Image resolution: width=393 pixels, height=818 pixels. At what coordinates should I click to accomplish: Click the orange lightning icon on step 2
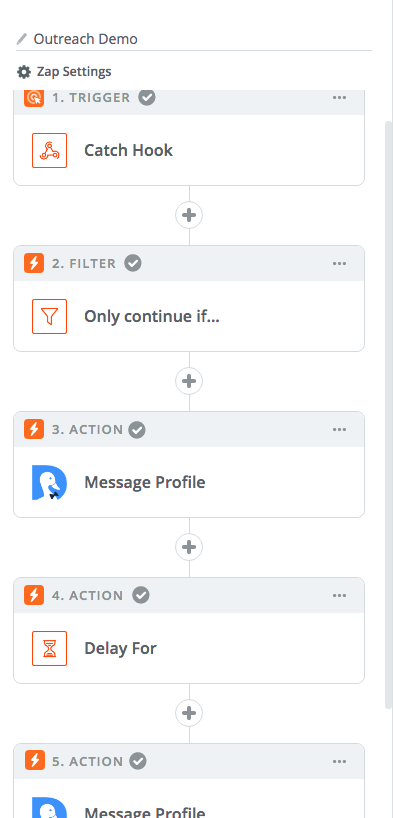click(34, 263)
